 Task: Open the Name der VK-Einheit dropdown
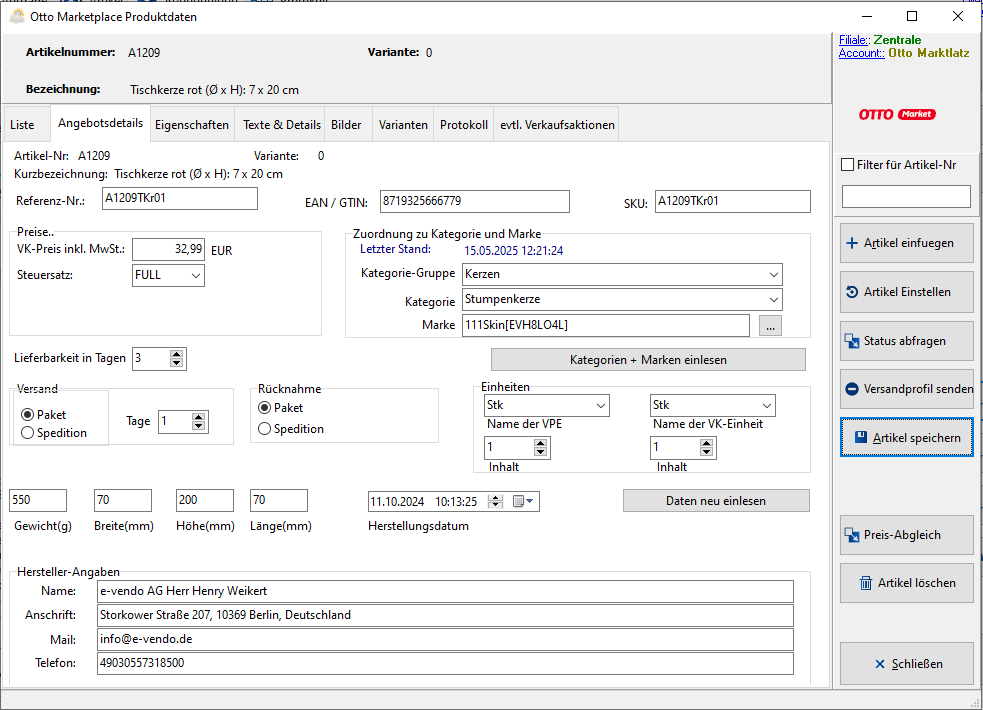pos(766,405)
